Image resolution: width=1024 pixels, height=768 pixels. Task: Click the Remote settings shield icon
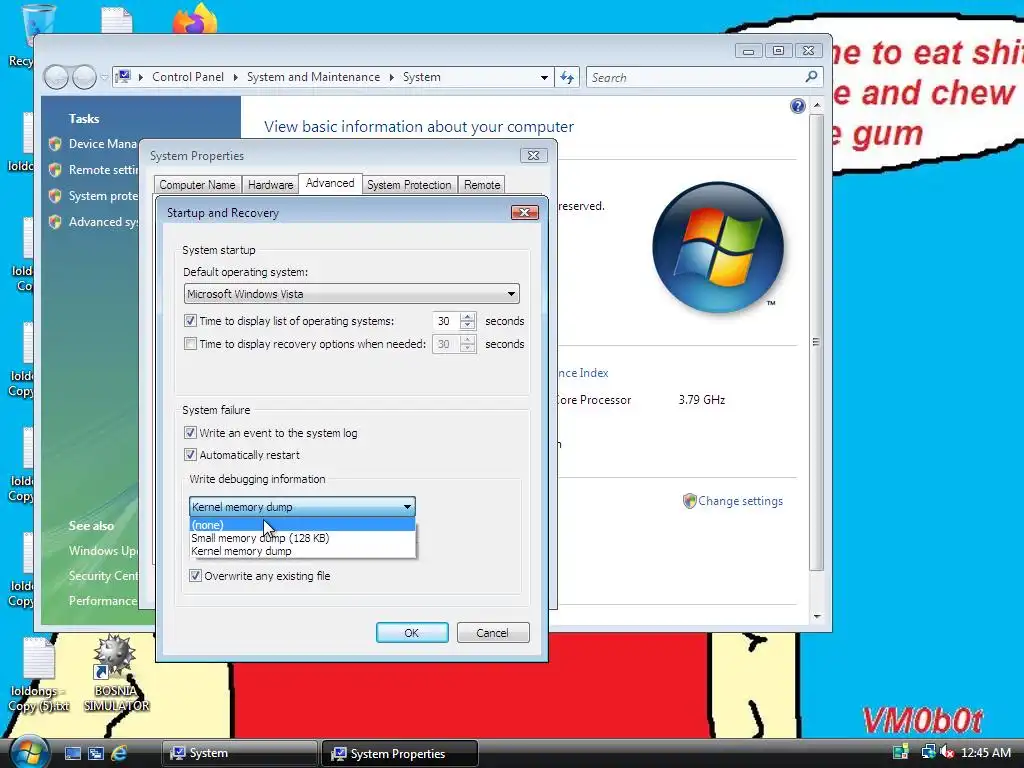pos(56,170)
